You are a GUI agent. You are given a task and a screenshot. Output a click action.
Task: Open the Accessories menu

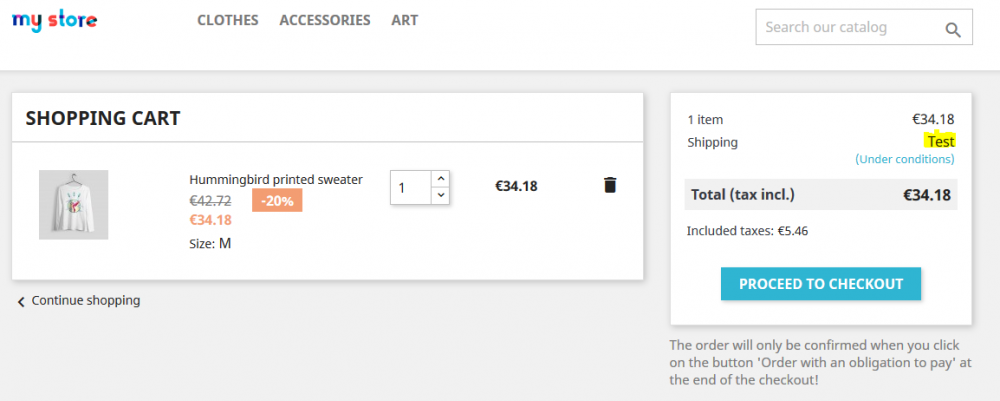[325, 20]
